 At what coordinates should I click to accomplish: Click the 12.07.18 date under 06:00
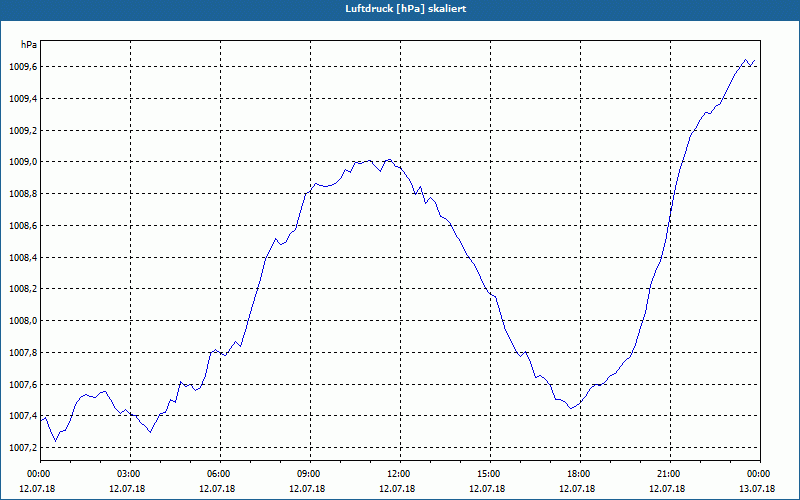(x=217, y=489)
